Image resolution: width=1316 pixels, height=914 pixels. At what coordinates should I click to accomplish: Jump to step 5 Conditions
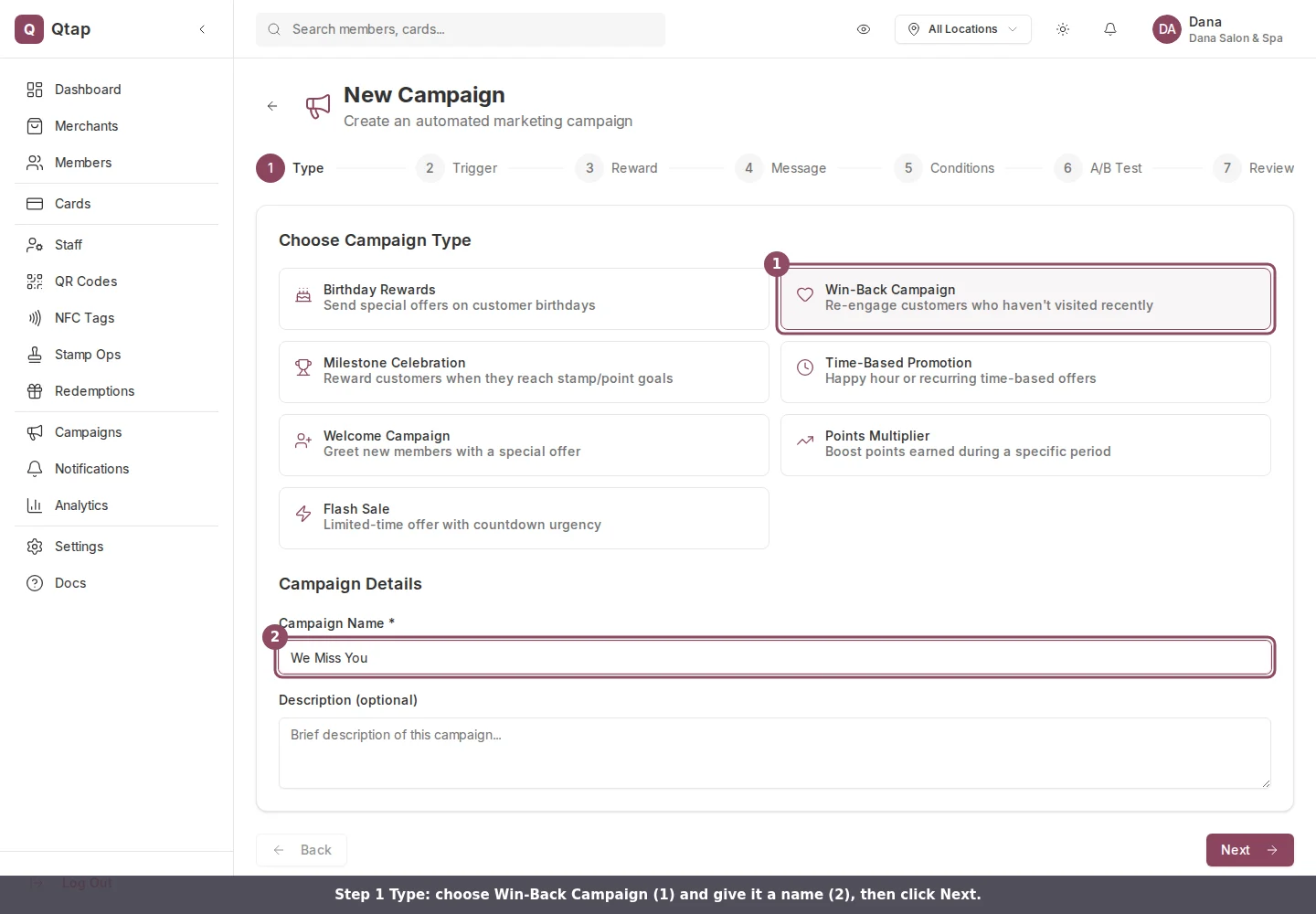point(945,168)
